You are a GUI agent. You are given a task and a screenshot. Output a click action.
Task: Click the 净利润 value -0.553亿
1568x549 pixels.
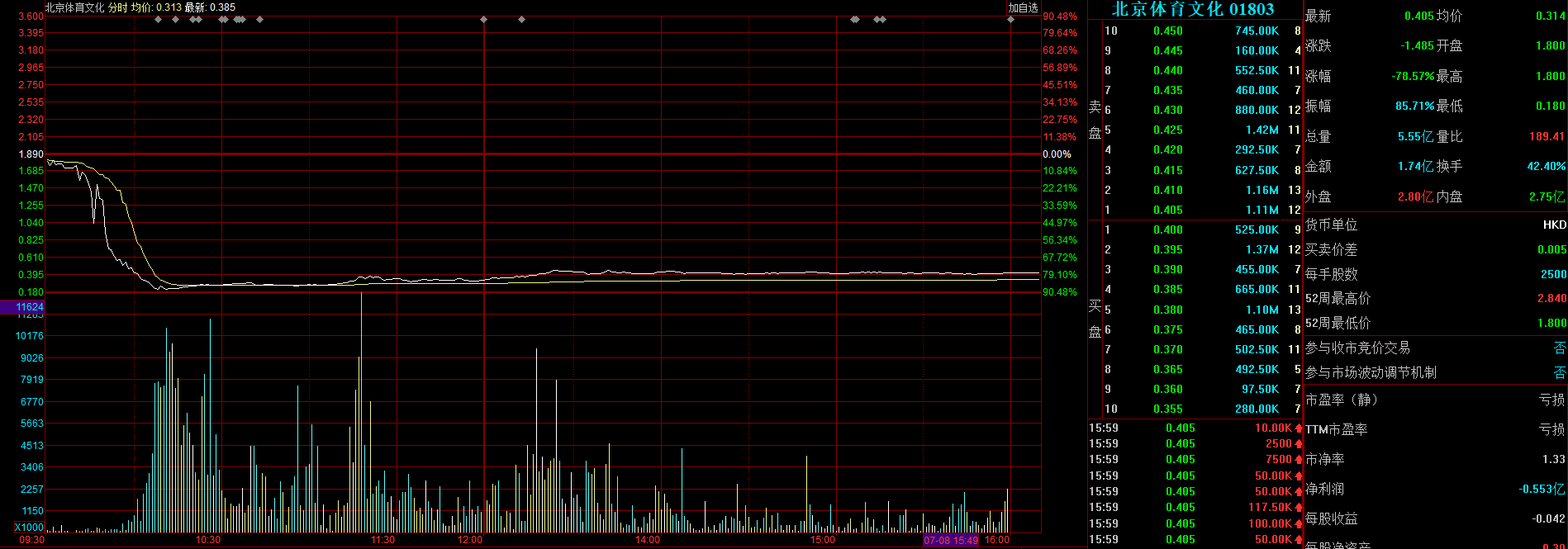click(1542, 490)
